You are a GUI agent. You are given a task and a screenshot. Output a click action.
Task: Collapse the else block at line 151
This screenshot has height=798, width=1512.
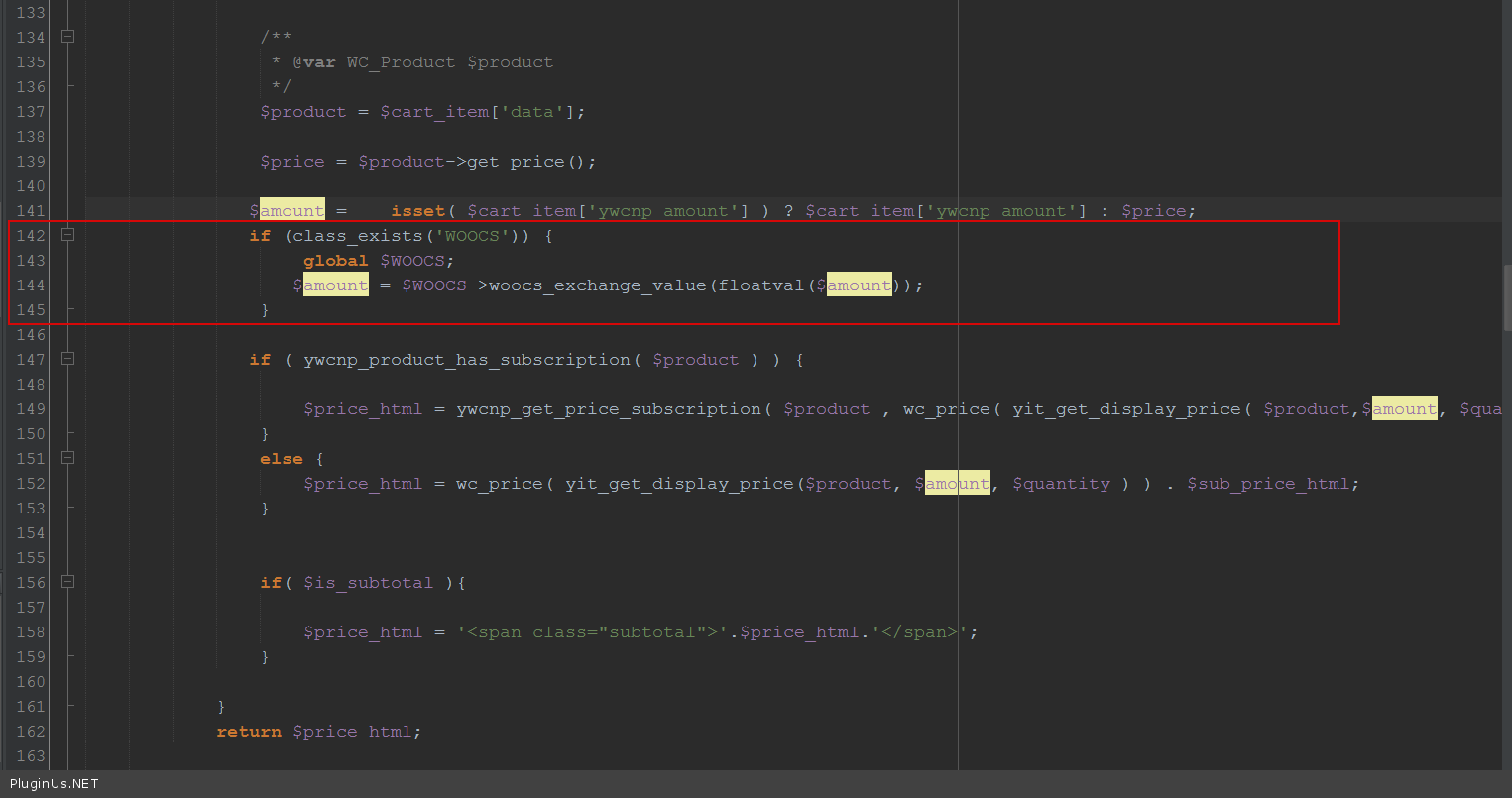[67, 458]
